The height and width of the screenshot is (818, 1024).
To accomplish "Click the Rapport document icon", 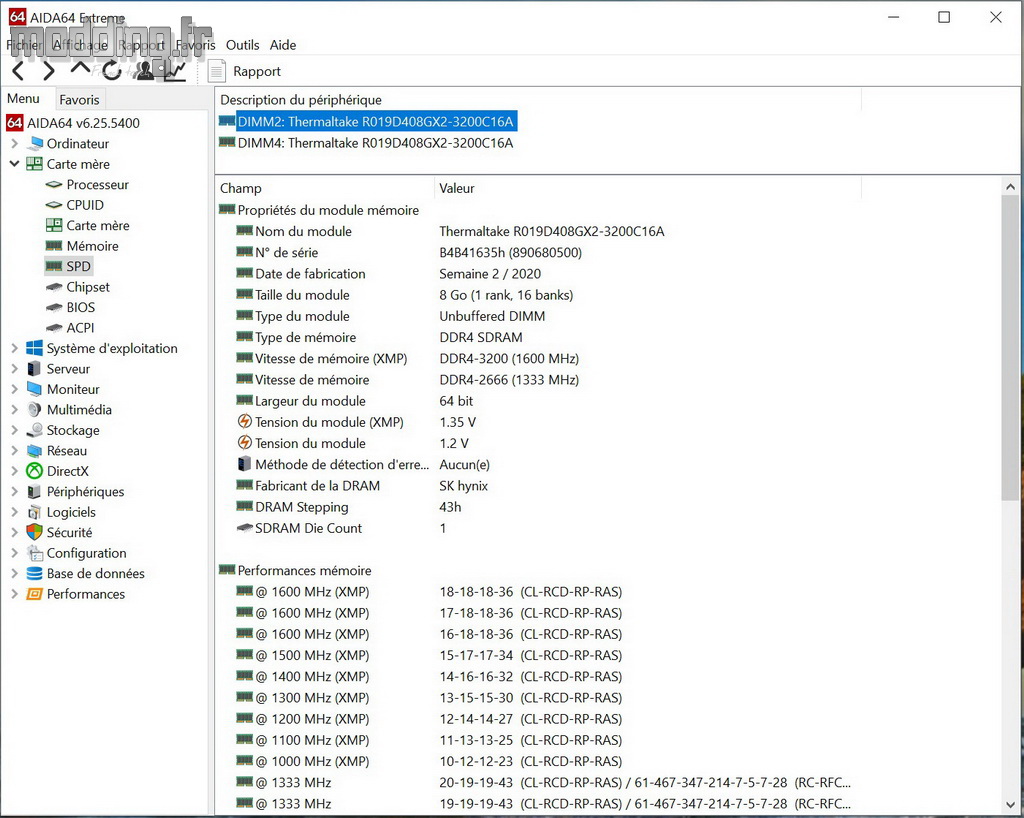I will (x=217, y=71).
